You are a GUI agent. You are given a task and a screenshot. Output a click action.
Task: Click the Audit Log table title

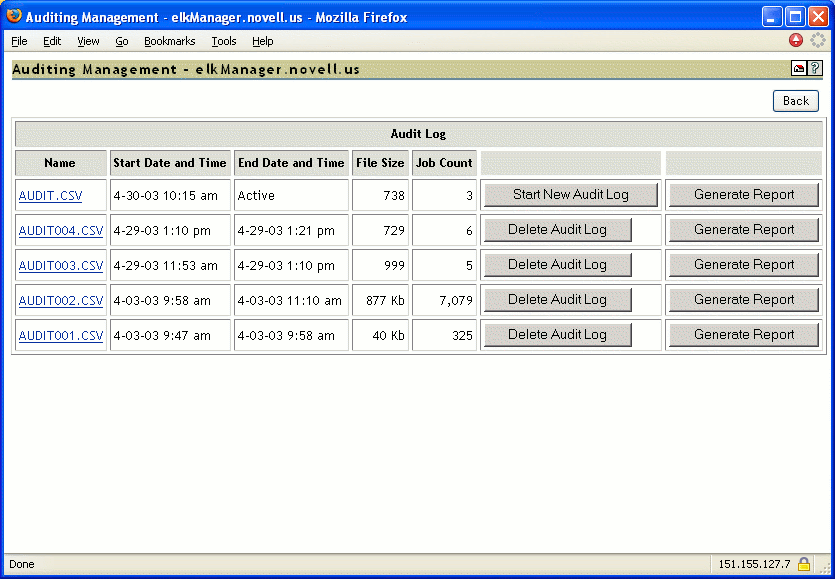click(x=419, y=134)
